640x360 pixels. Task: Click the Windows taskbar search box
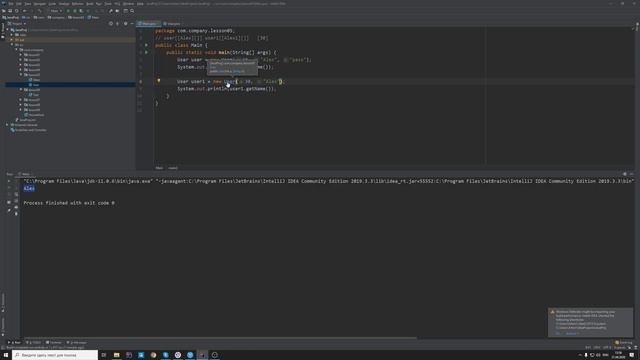55,355
